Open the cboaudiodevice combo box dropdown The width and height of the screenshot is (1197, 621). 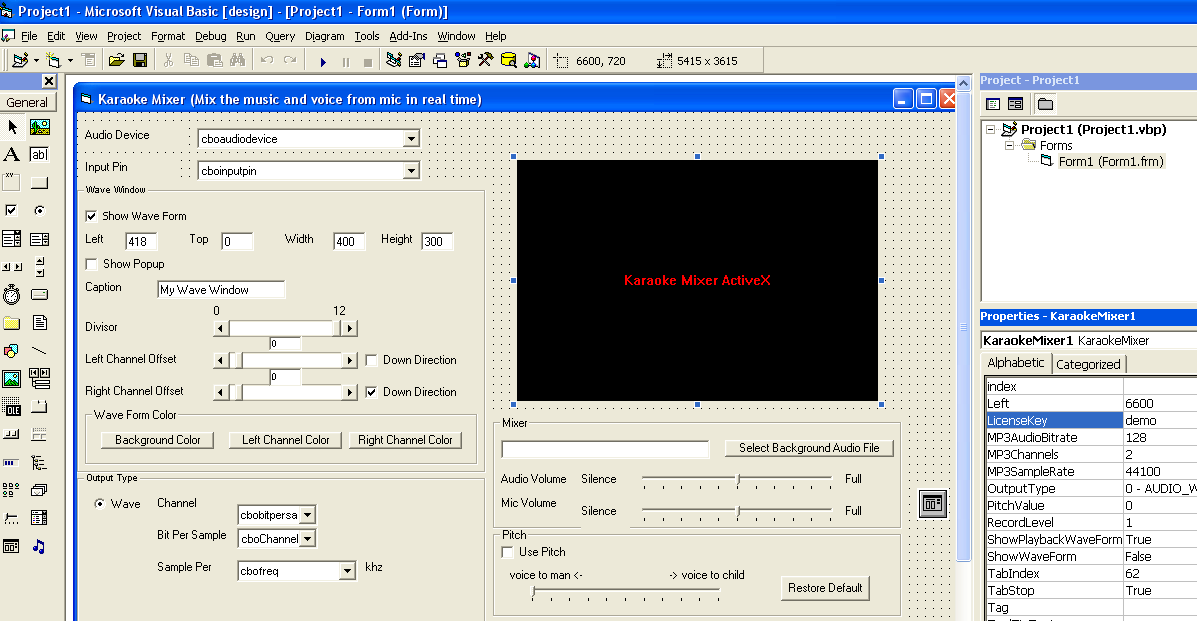pos(410,139)
